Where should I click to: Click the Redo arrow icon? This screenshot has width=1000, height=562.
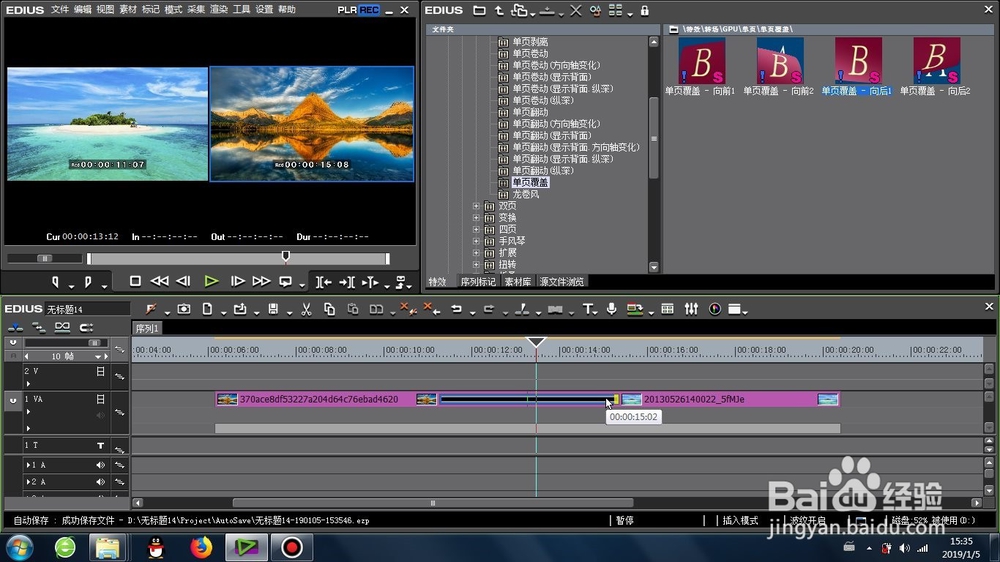click(x=489, y=309)
